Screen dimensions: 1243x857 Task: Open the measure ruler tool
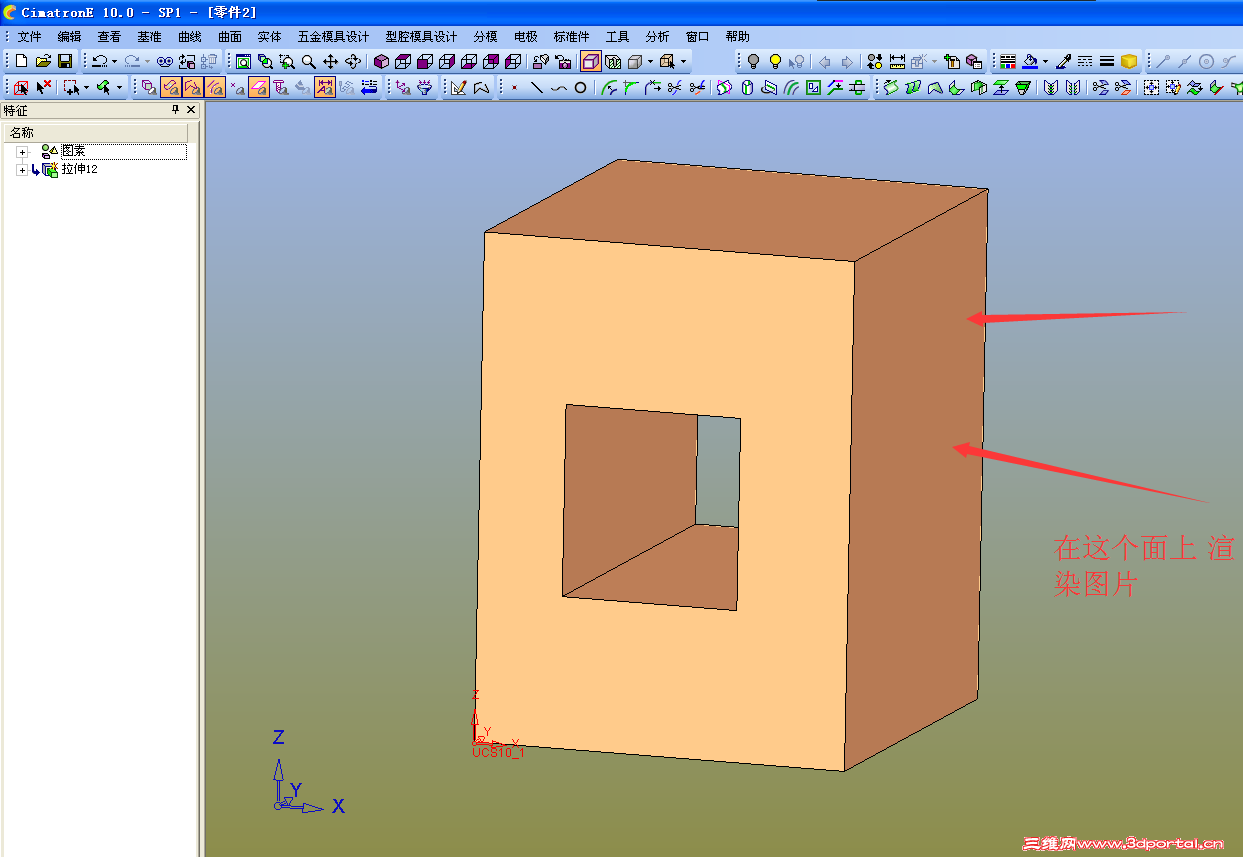897,61
